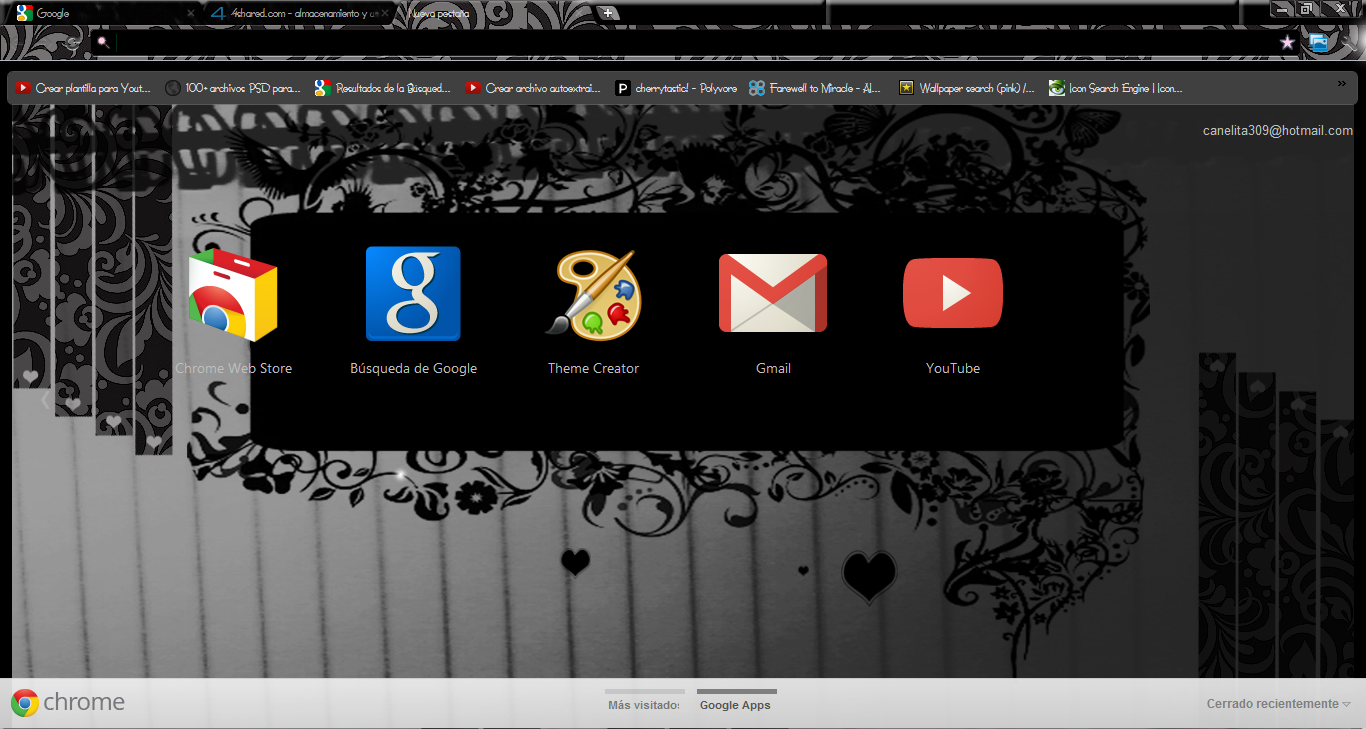1366x729 pixels.
Task: Open the Wallpaper search (pink) bookmark
Action: tap(967, 88)
